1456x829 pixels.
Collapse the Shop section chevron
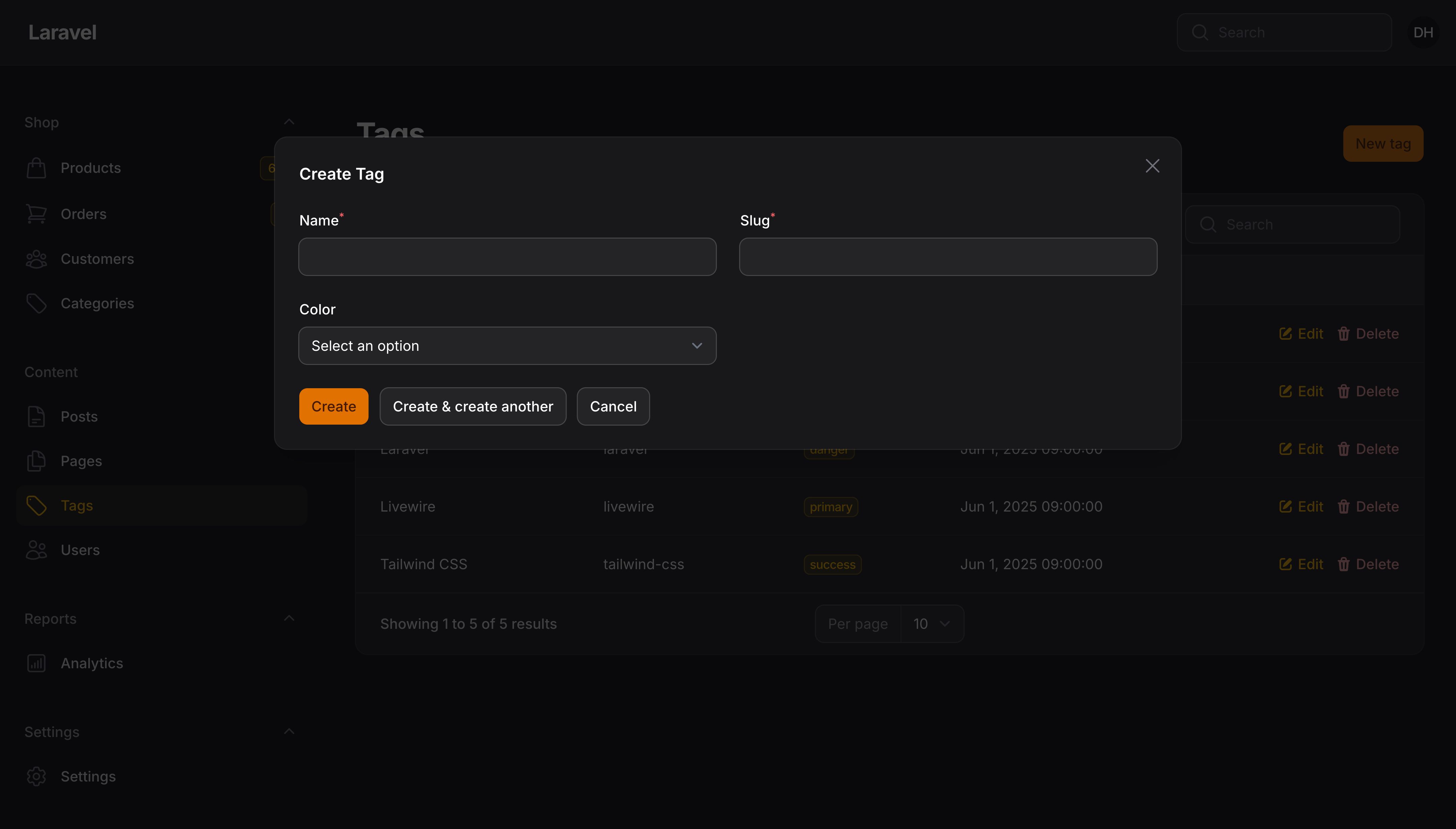(289, 122)
